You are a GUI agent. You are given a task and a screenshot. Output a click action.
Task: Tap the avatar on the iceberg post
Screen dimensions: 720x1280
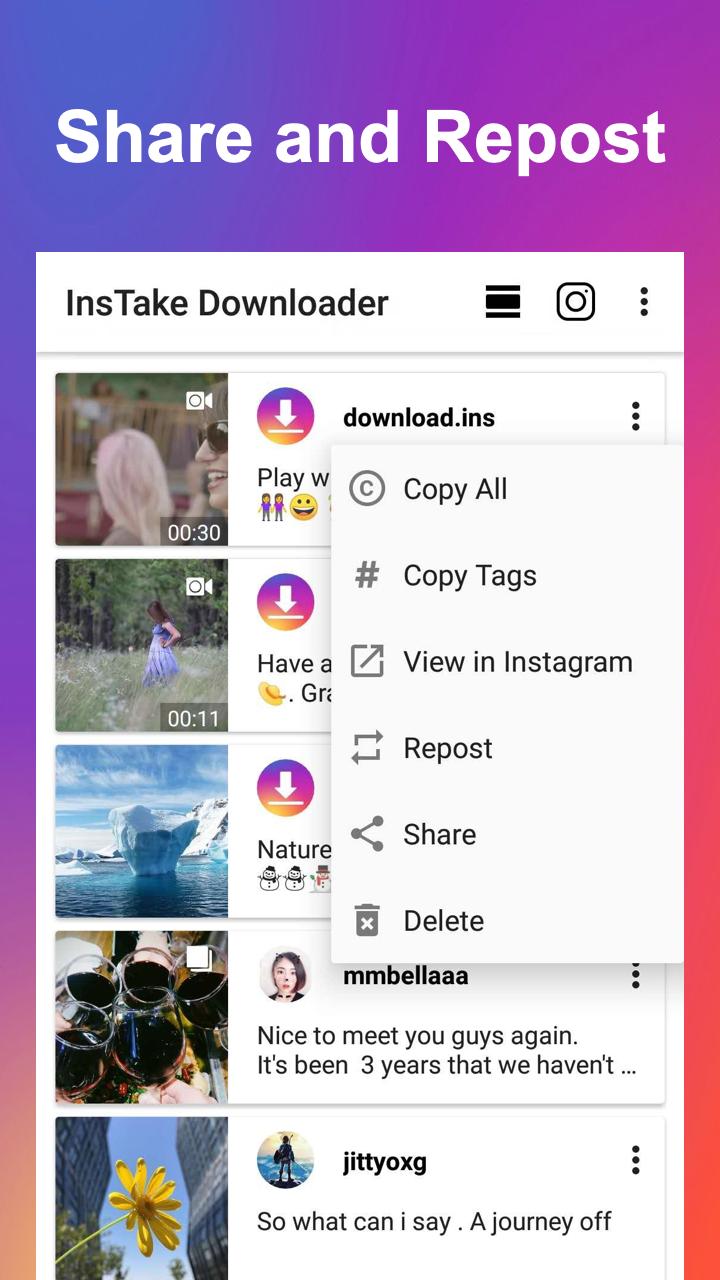[x=286, y=789]
